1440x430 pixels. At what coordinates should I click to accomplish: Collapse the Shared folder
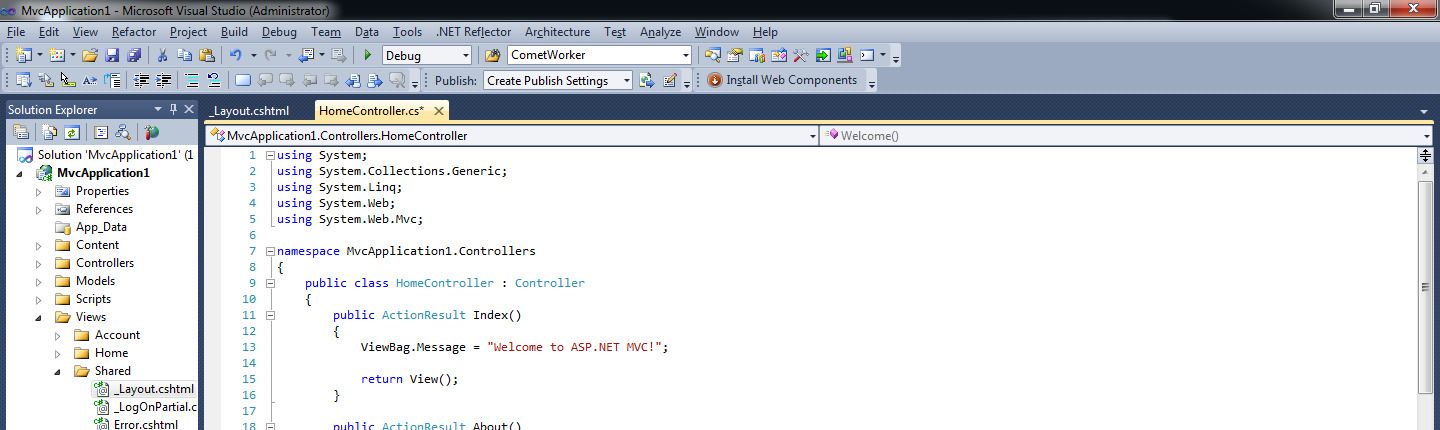pos(58,371)
